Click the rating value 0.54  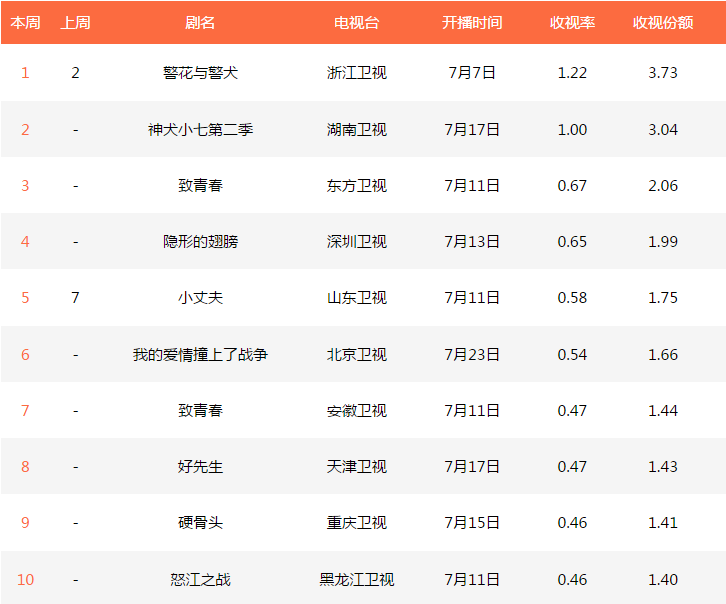pos(572,355)
